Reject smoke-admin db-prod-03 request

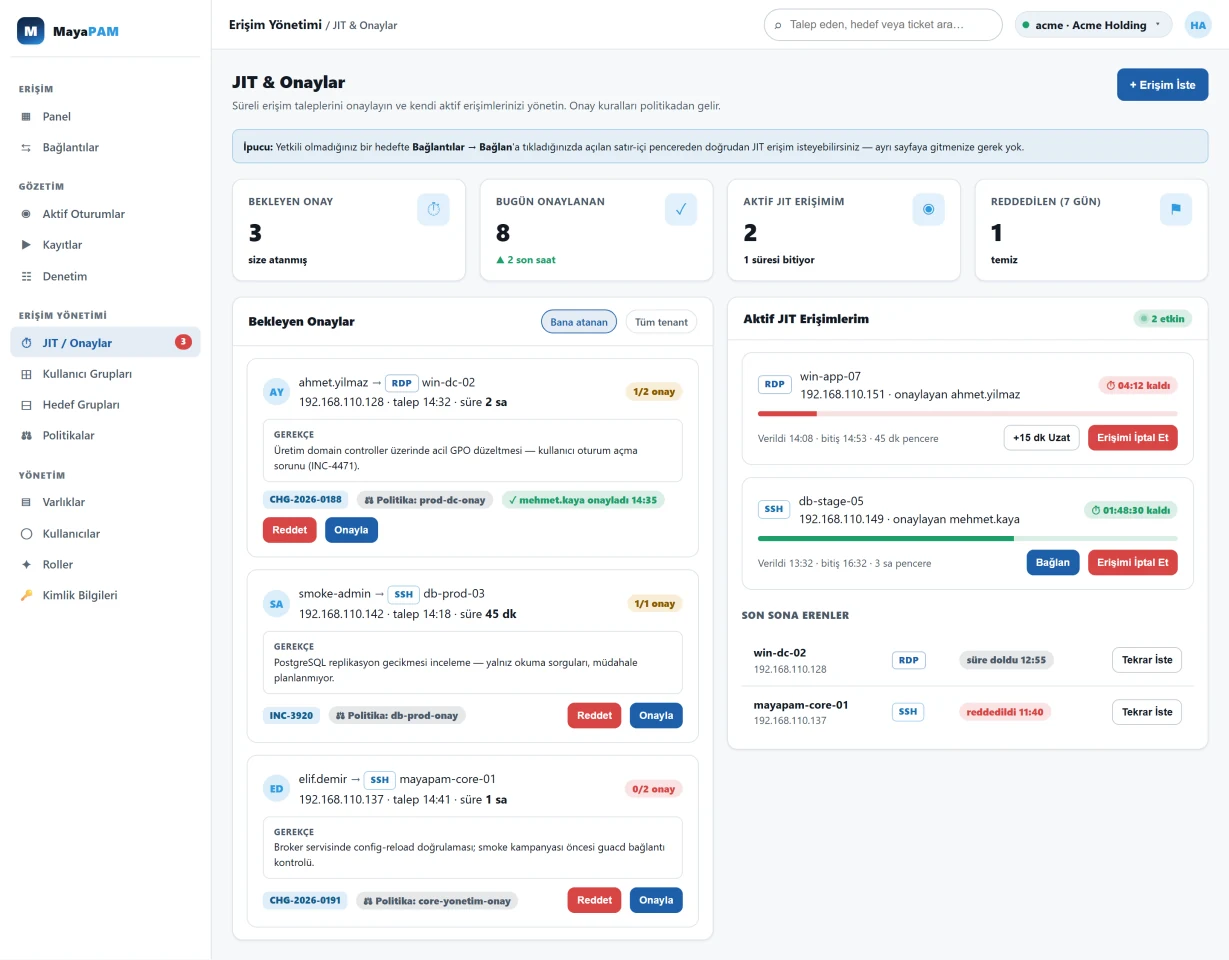(x=594, y=715)
